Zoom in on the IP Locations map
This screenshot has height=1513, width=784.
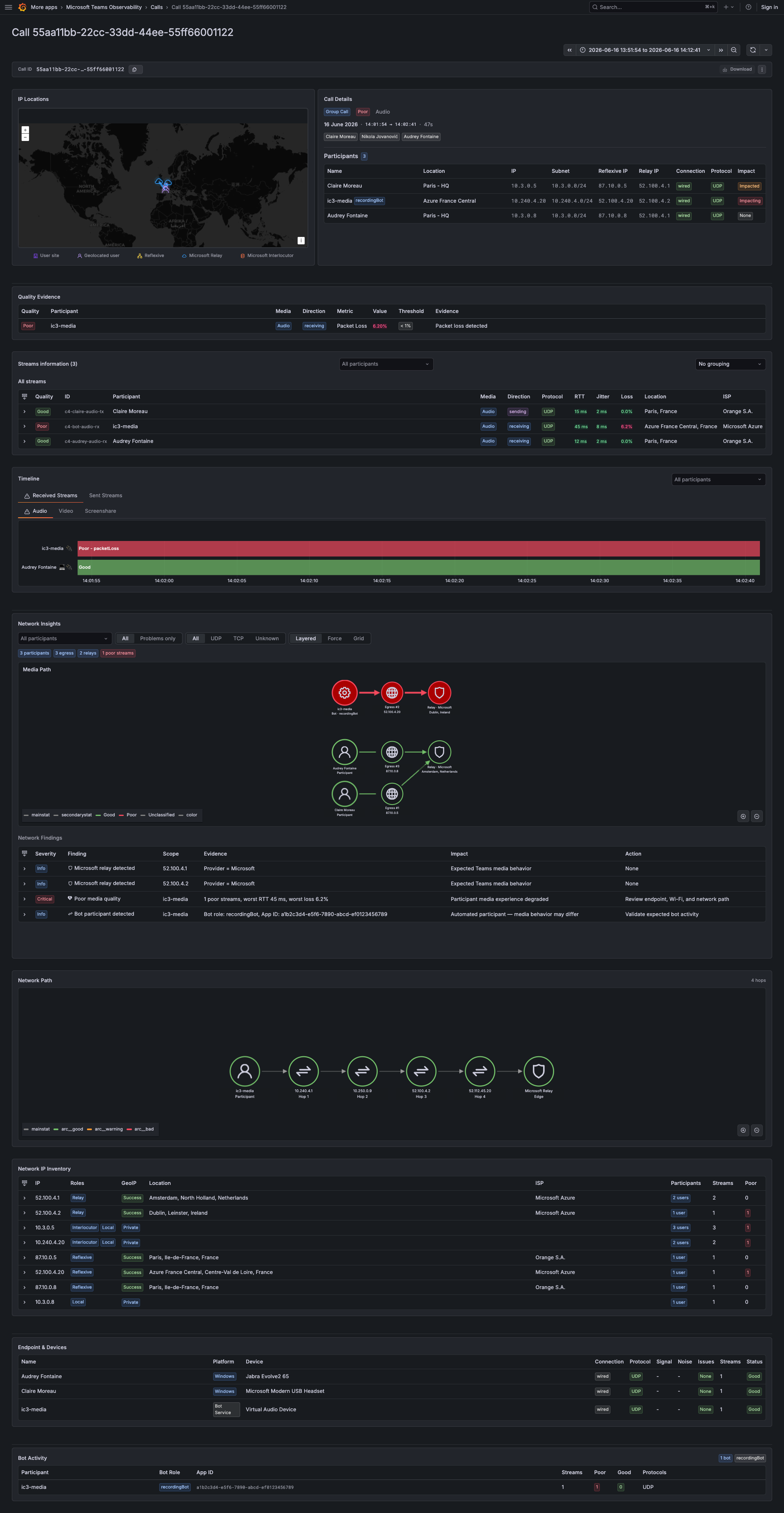pos(25,130)
